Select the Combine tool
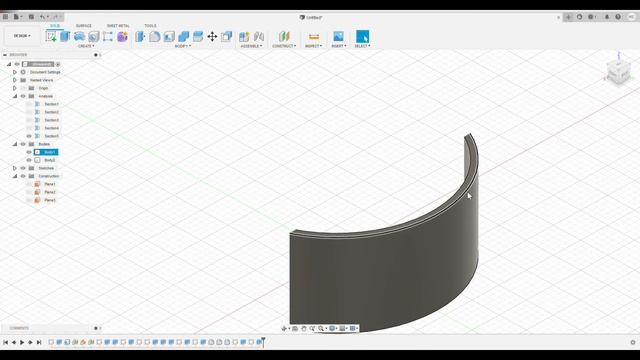Image resolution: width=640 pixels, height=360 pixels. [x=183, y=36]
